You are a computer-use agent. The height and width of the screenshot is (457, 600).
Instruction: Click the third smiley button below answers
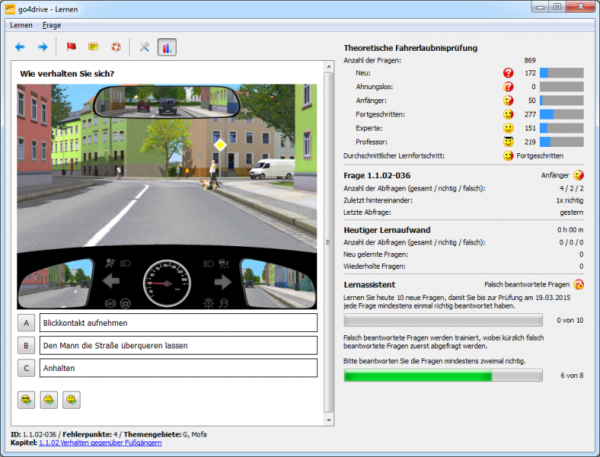click(x=71, y=399)
